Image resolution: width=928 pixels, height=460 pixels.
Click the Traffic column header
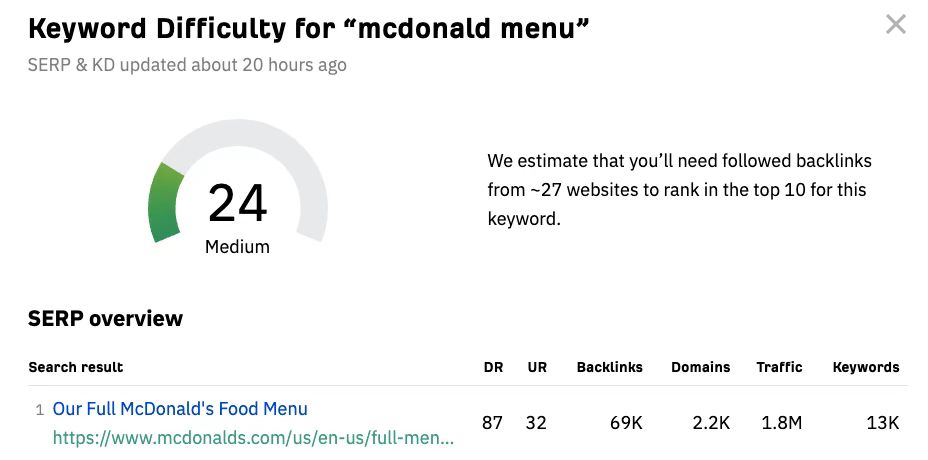(779, 367)
